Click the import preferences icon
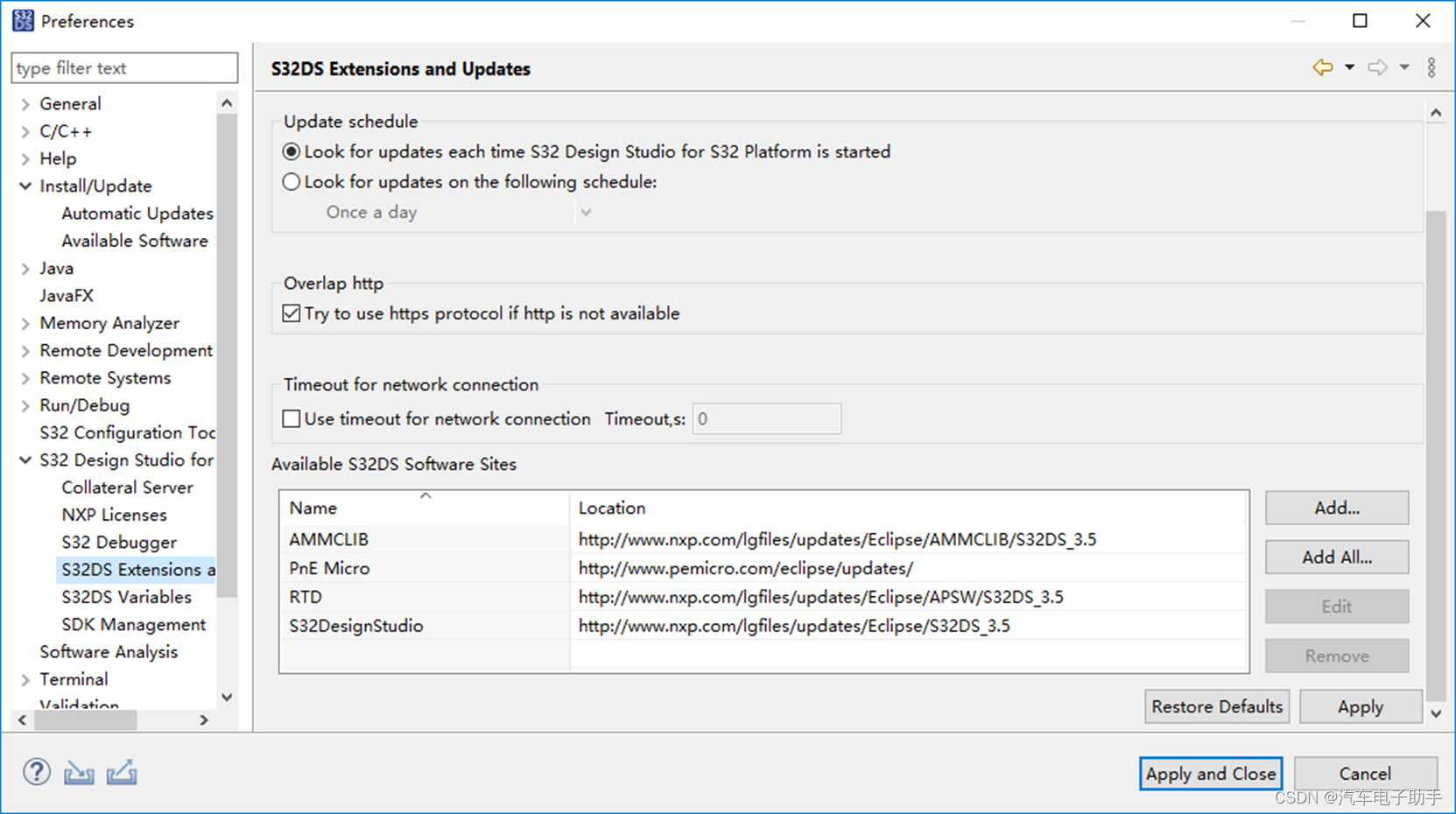This screenshot has width=1456, height=814. click(79, 772)
